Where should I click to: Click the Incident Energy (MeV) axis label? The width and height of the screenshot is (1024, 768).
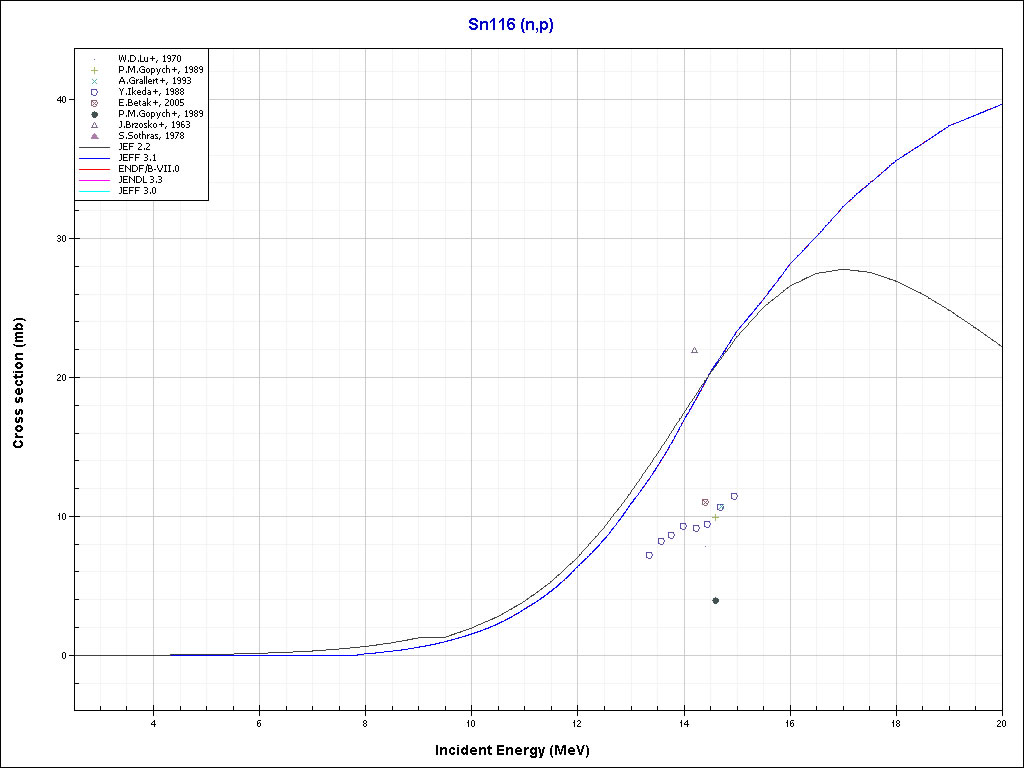tap(511, 750)
